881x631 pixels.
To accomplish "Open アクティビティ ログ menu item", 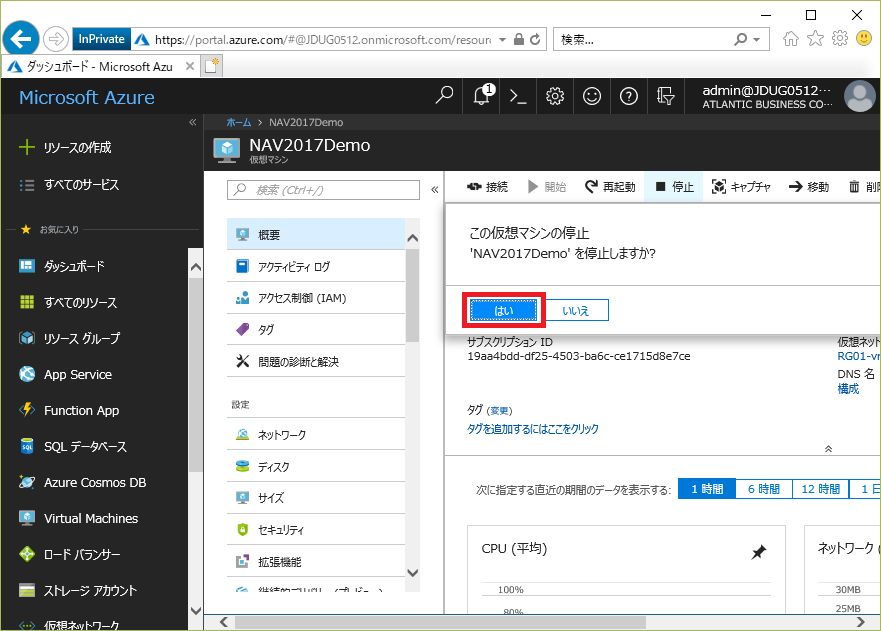I will click(316, 266).
